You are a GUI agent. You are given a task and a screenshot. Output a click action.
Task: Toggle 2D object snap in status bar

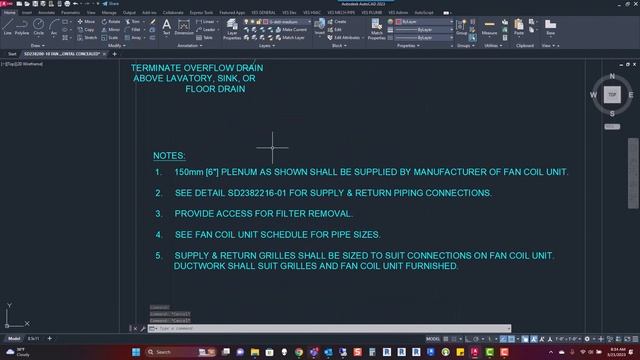click(x=511, y=339)
